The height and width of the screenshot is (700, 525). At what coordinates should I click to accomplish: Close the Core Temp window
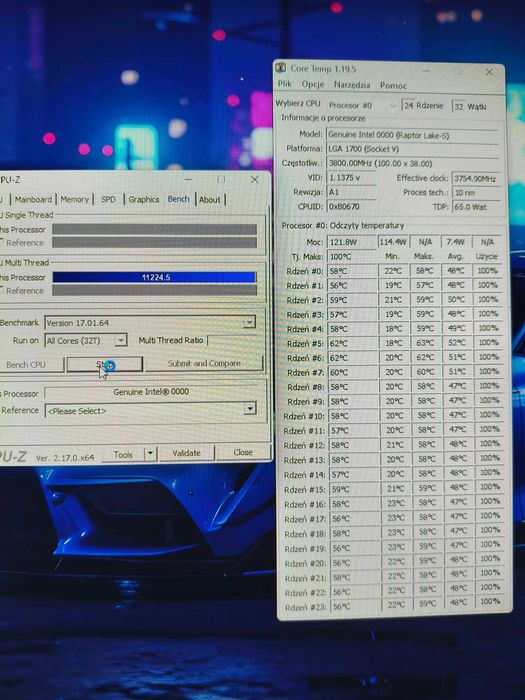(490, 72)
